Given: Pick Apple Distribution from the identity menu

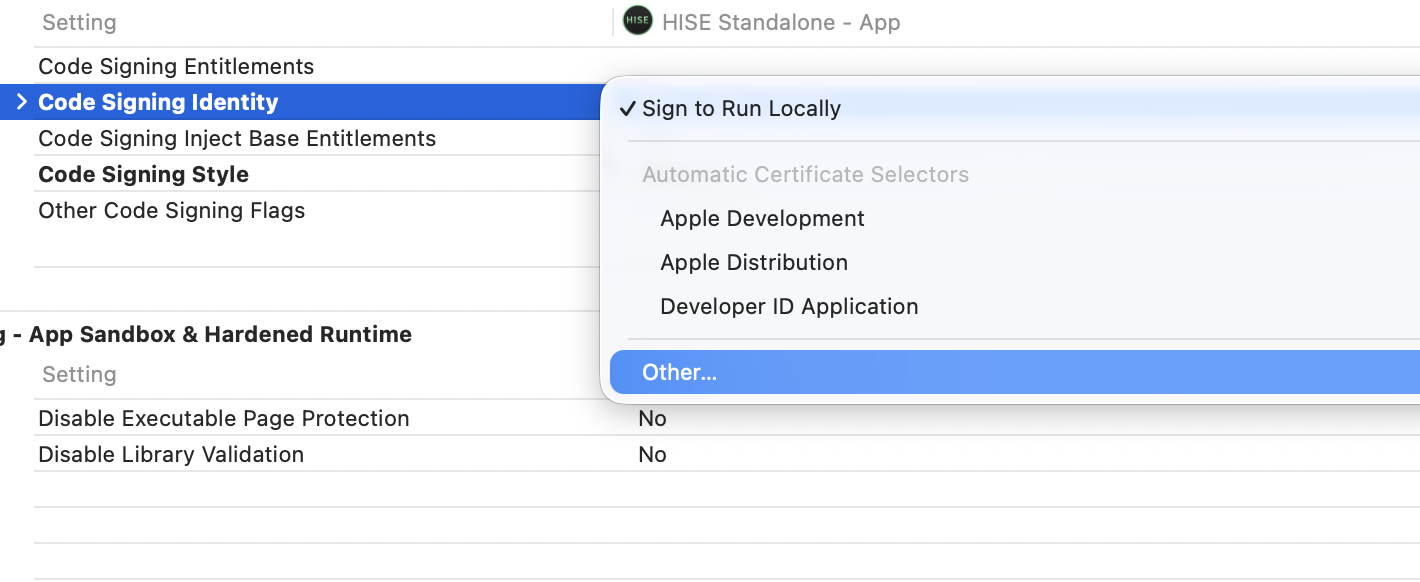Looking at the screenshot, I should tap(753, 262).
